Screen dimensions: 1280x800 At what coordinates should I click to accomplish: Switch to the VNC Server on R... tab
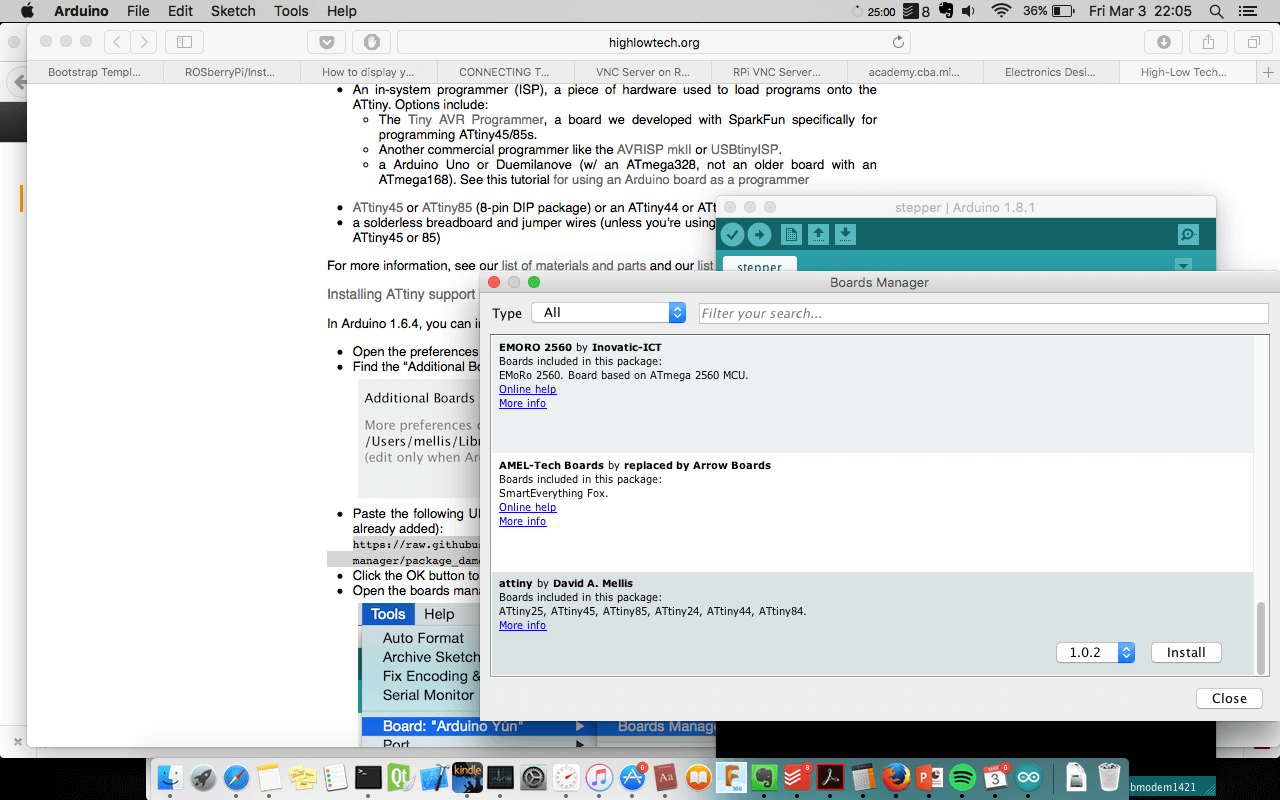(642, 72)
